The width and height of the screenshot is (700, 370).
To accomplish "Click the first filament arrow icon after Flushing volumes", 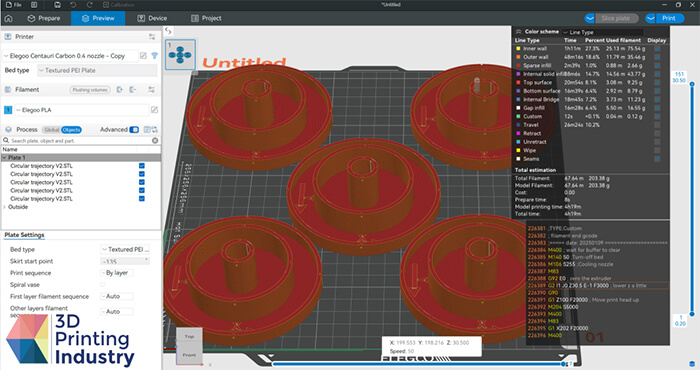I will (x=120, y=90).
